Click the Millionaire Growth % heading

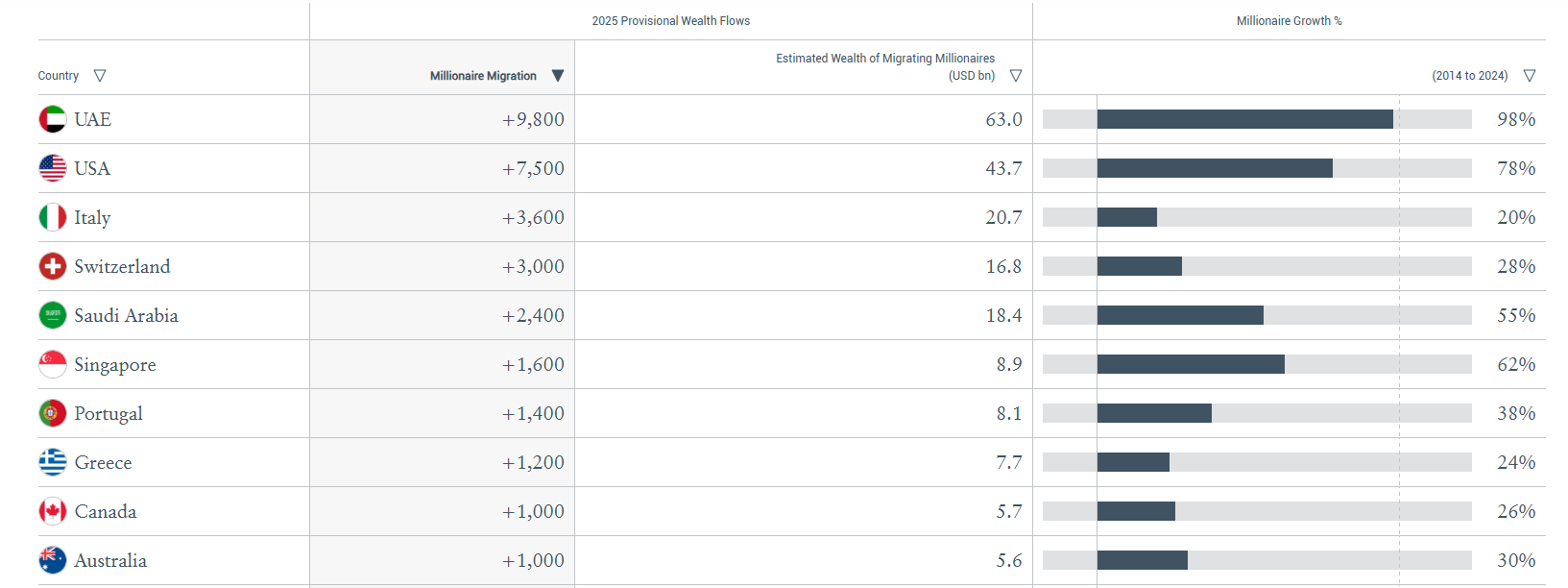(1290, 21)
